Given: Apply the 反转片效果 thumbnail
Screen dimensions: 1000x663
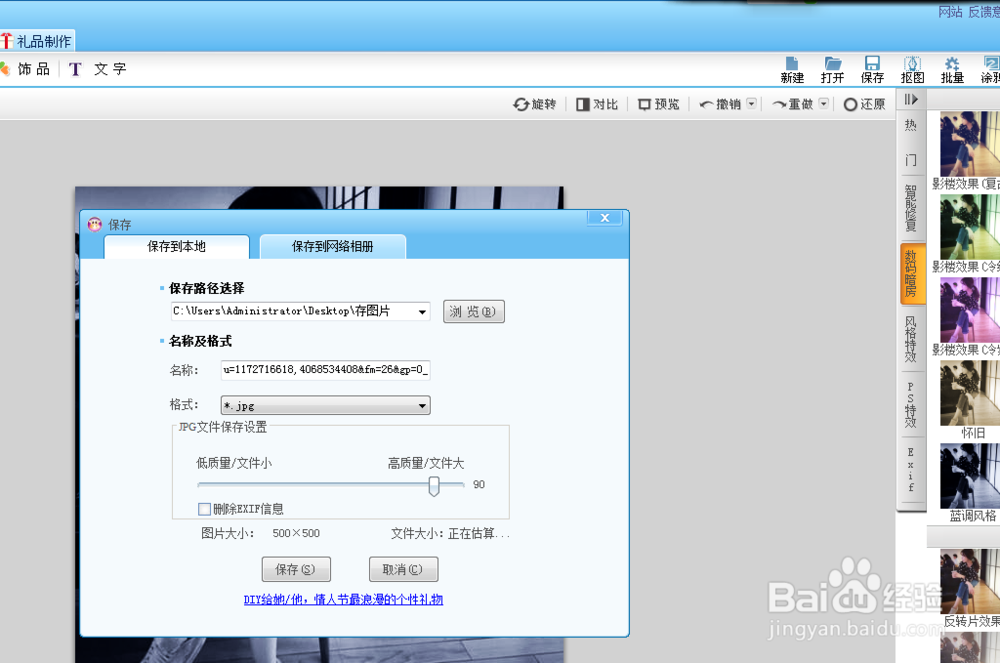Looking at the screenshot, I should pyautogui.click(x=969, y=581).
